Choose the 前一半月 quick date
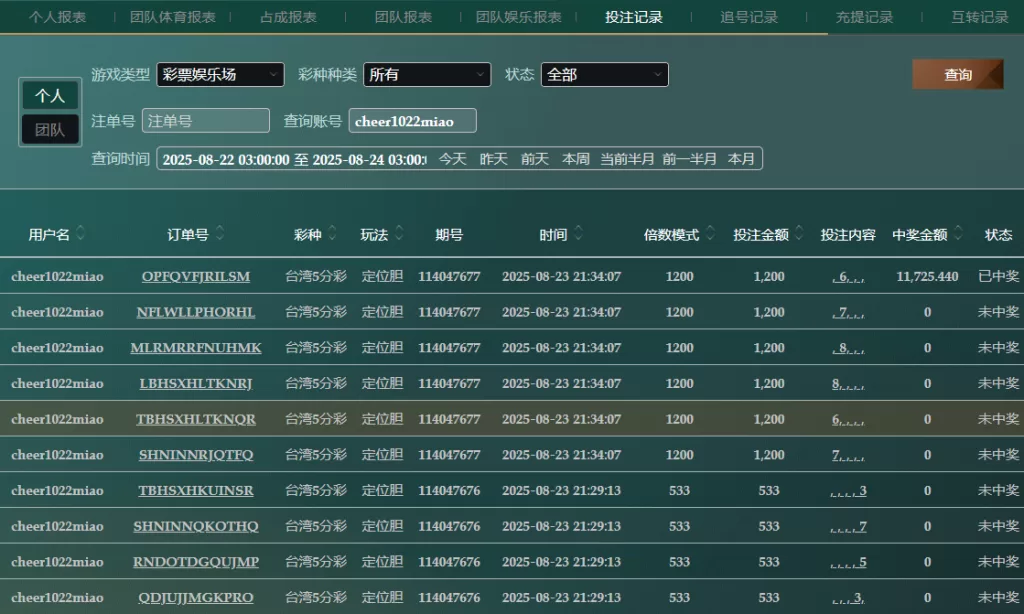This screenshot has width=1024, height=614. pos(689,159)
